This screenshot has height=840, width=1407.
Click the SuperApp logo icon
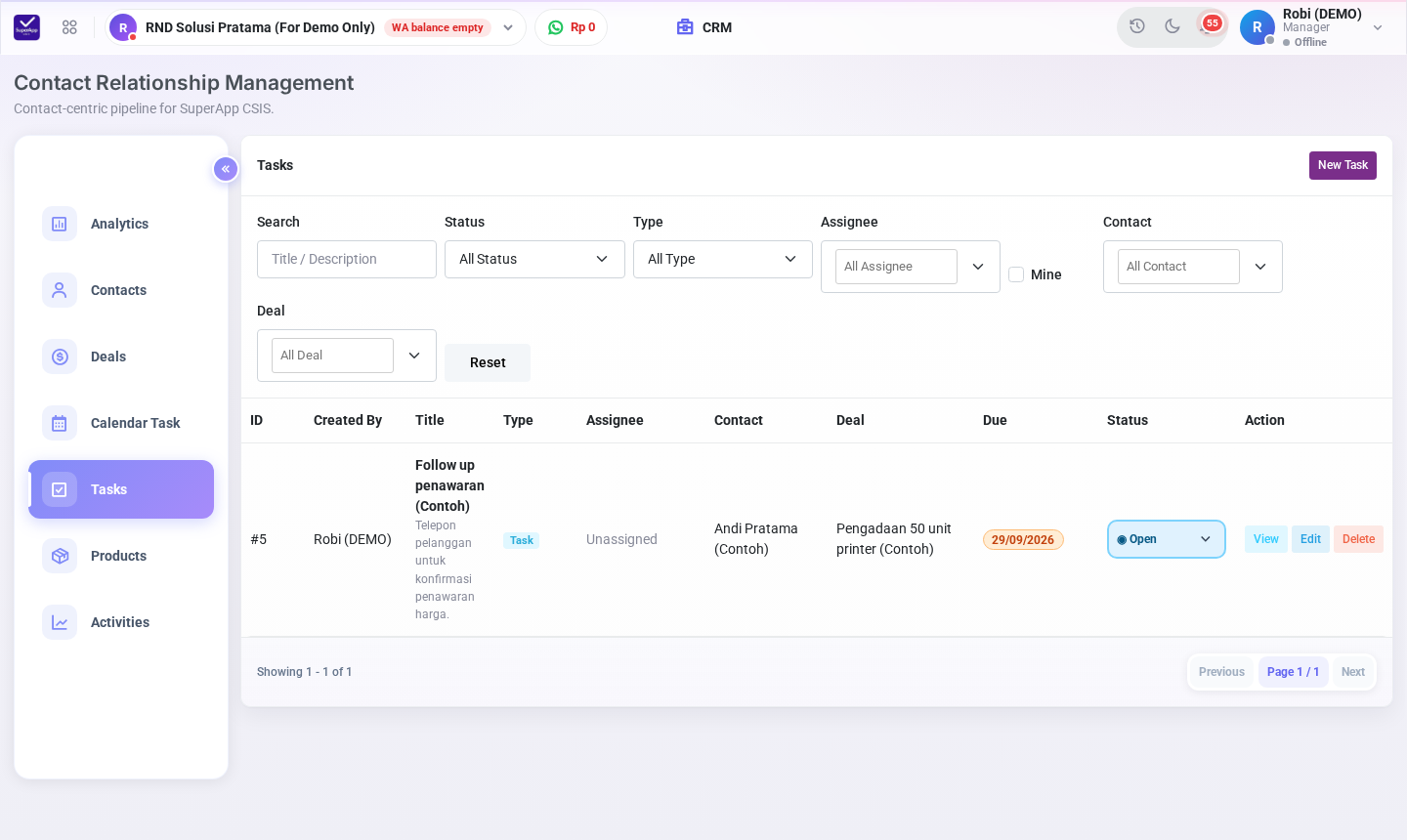coord(26,27)
